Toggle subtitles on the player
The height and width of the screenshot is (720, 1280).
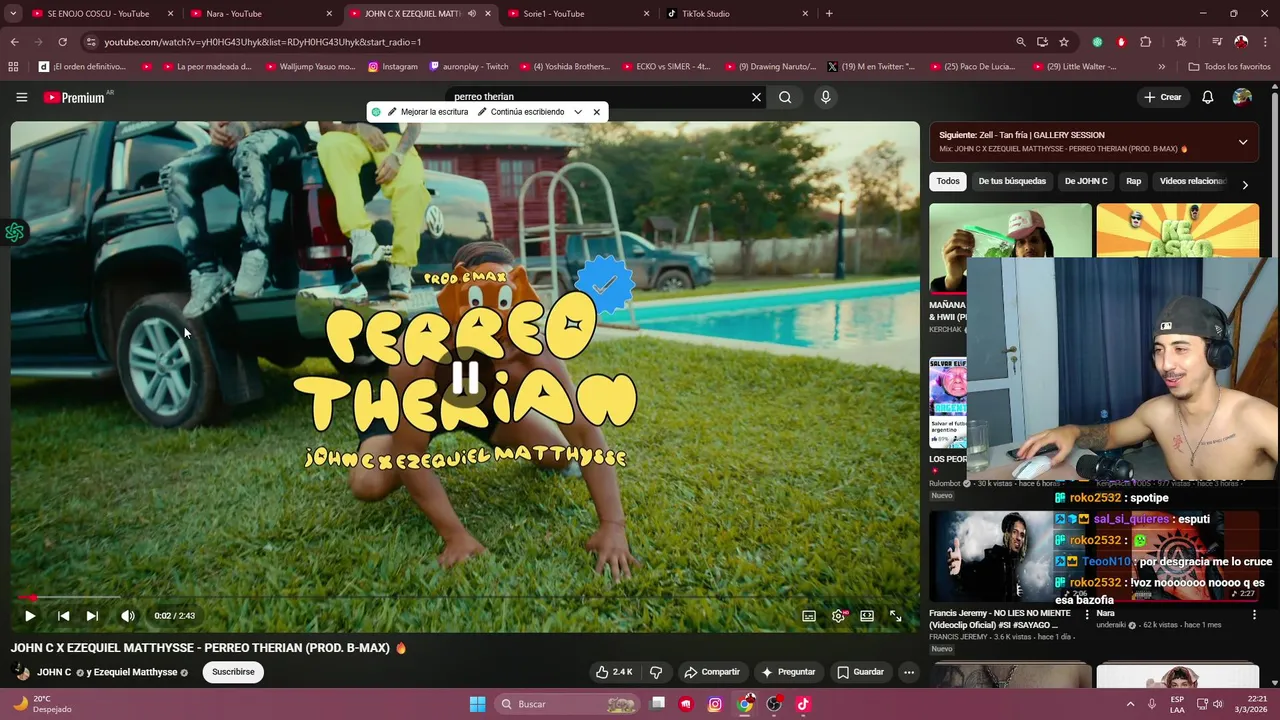click(809, 616)
